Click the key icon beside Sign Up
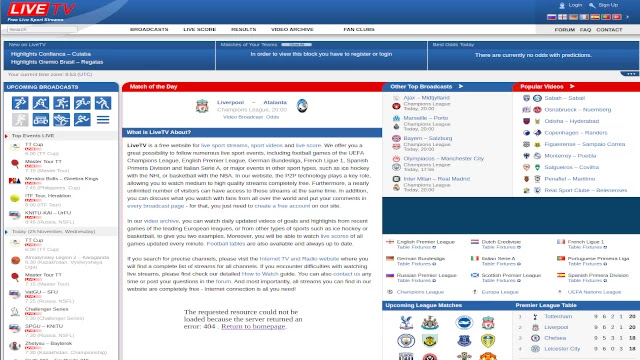 (592, 5)
